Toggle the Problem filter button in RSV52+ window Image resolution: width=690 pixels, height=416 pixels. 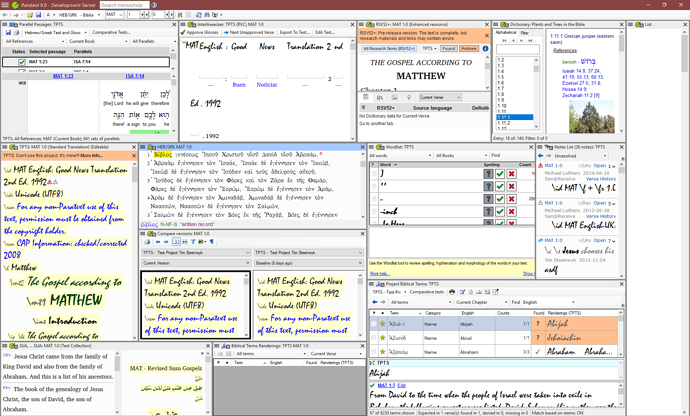pyautogui.click(x=469, y=48)
